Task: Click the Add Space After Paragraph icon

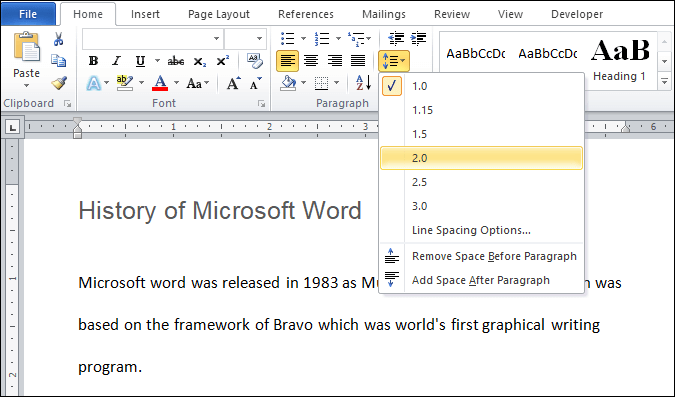Action: (x=392, y=279)
